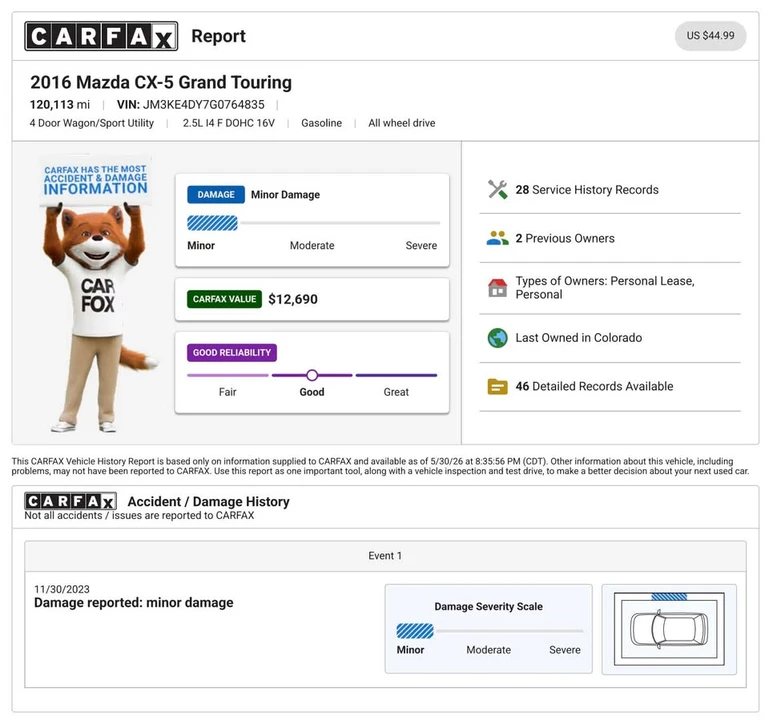The height and width of the screenshot is (720, 769).
Task: Click the striped bar in Damage Severity Scale
Action: click(415, 631)
